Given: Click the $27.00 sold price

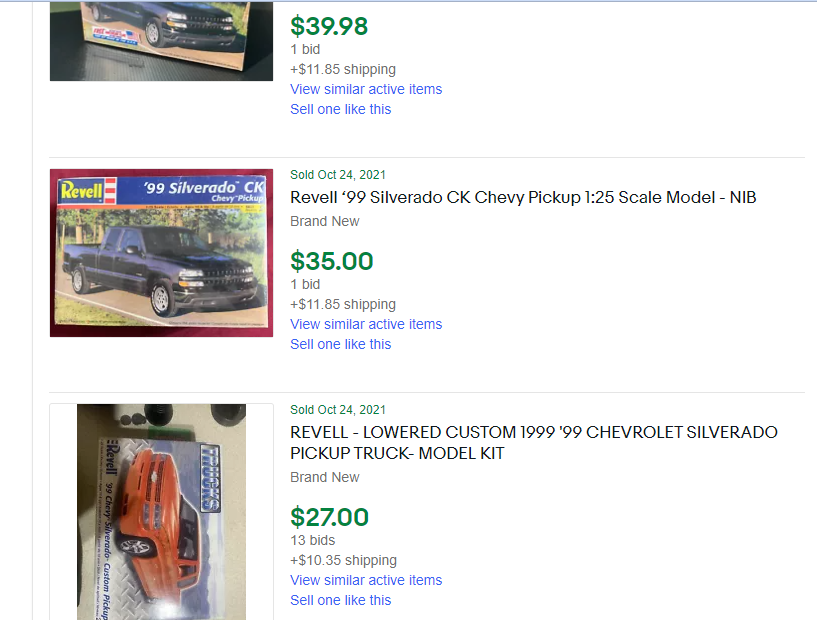Looking at the screenshot, I should pos(329,517).
